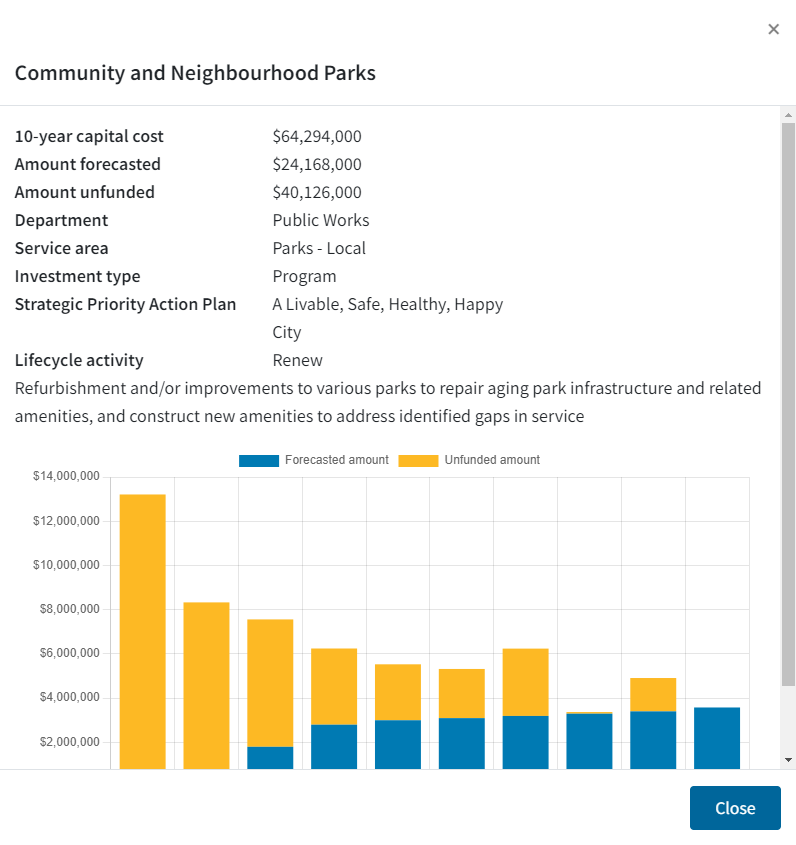Click the blue segment of the fourth bar
This screenshot has width=796, height=845.
pyautogui.click(x=334, y=746)
